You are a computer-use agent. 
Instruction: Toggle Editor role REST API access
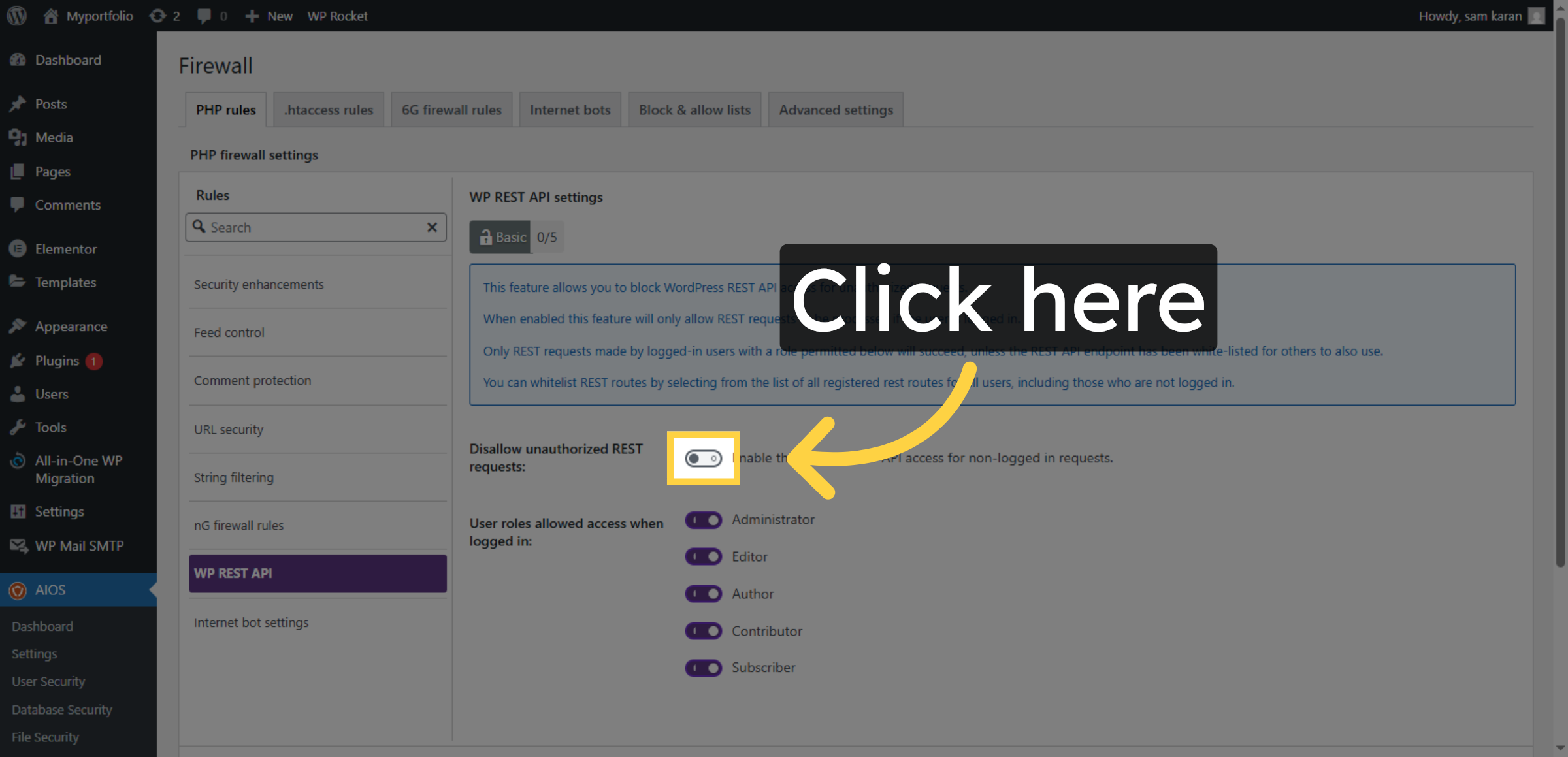(703, 556)
